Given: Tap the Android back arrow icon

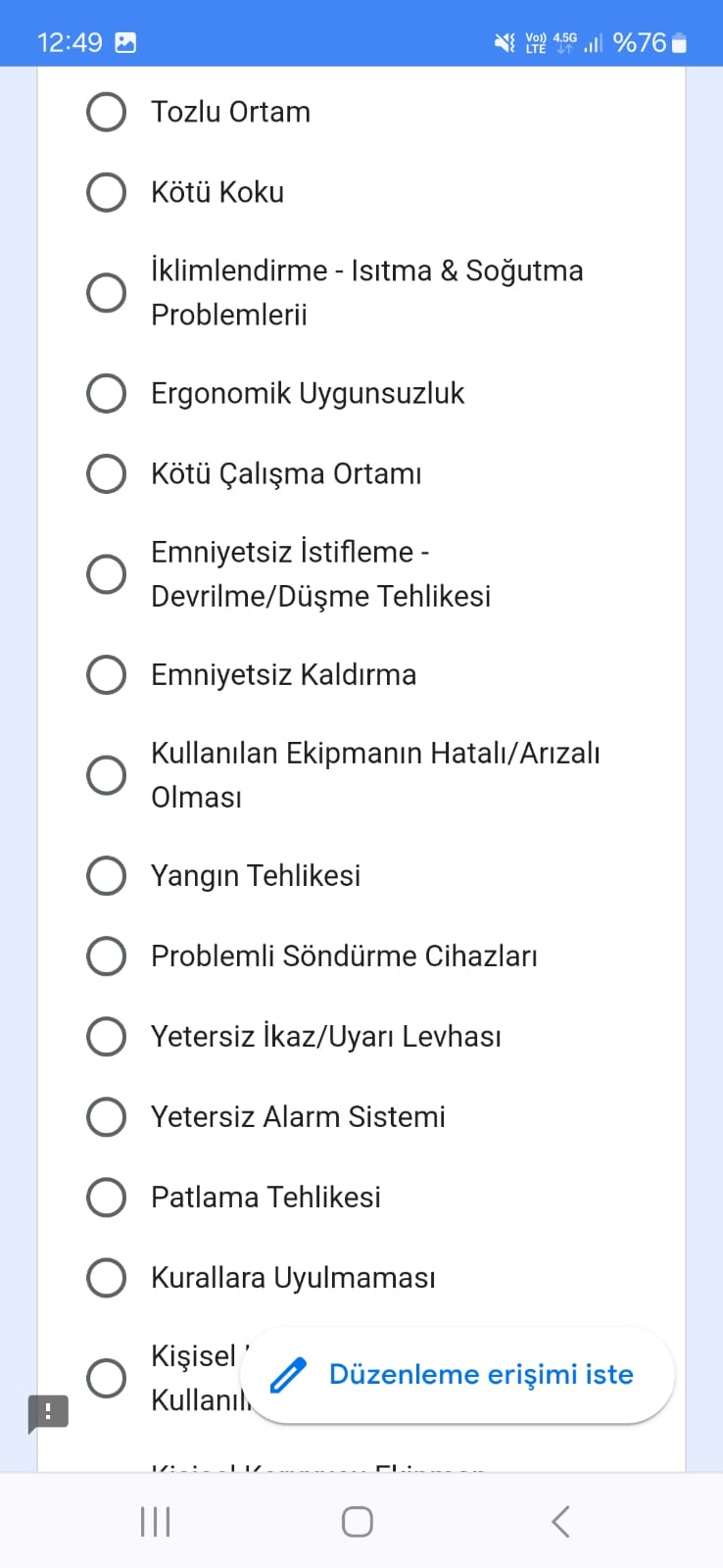Looking at the screenshot, I should 560,1522.
